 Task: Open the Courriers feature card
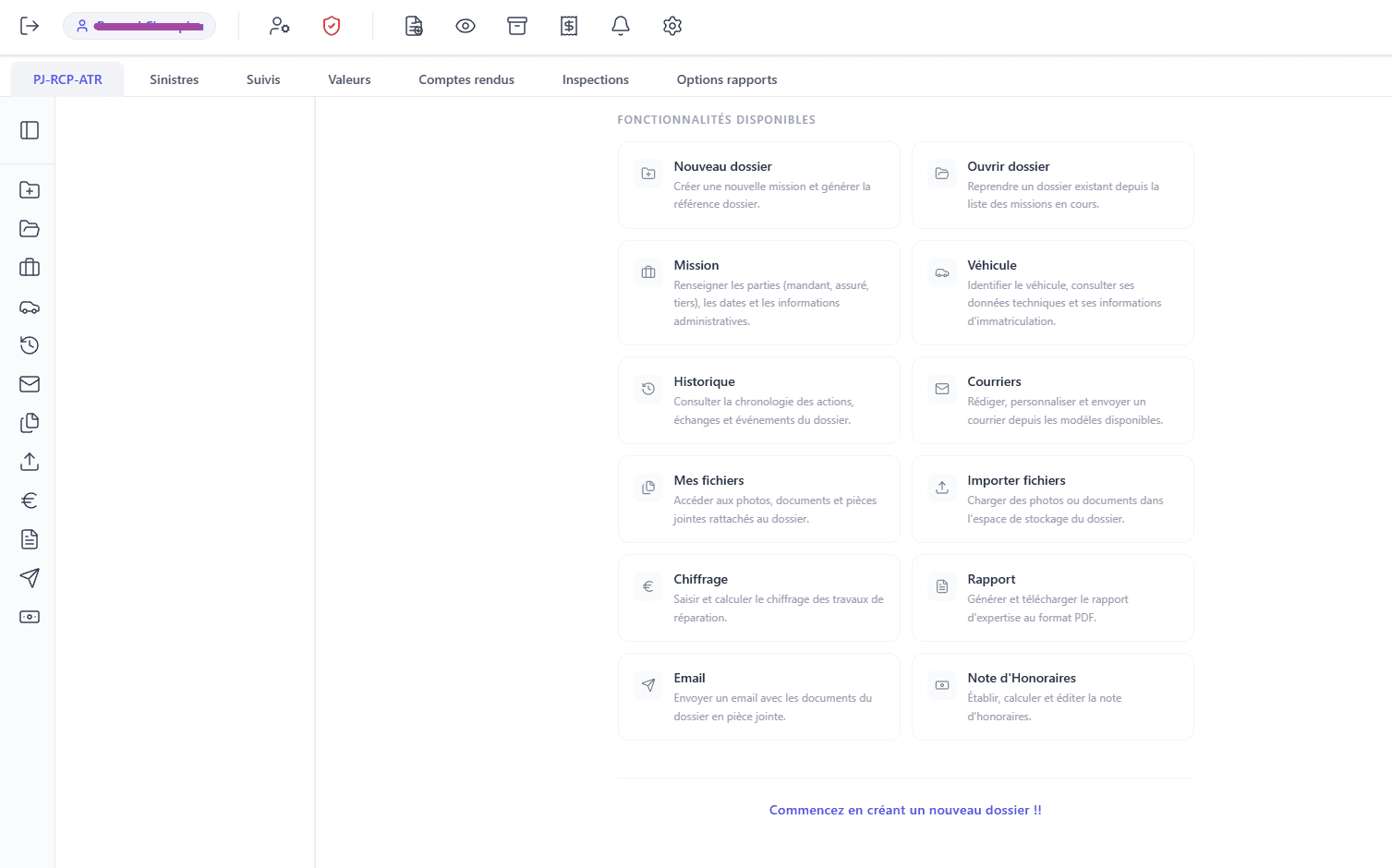point(1053,401)
